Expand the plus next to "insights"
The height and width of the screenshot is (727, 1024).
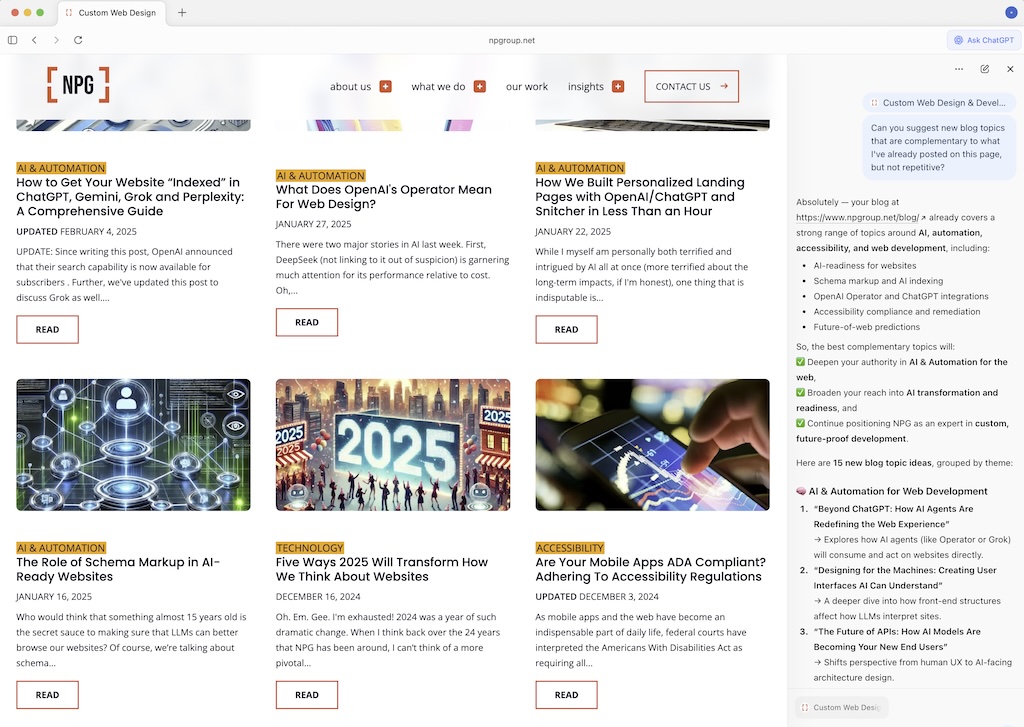pyautogui.click(x=618, y=87)
